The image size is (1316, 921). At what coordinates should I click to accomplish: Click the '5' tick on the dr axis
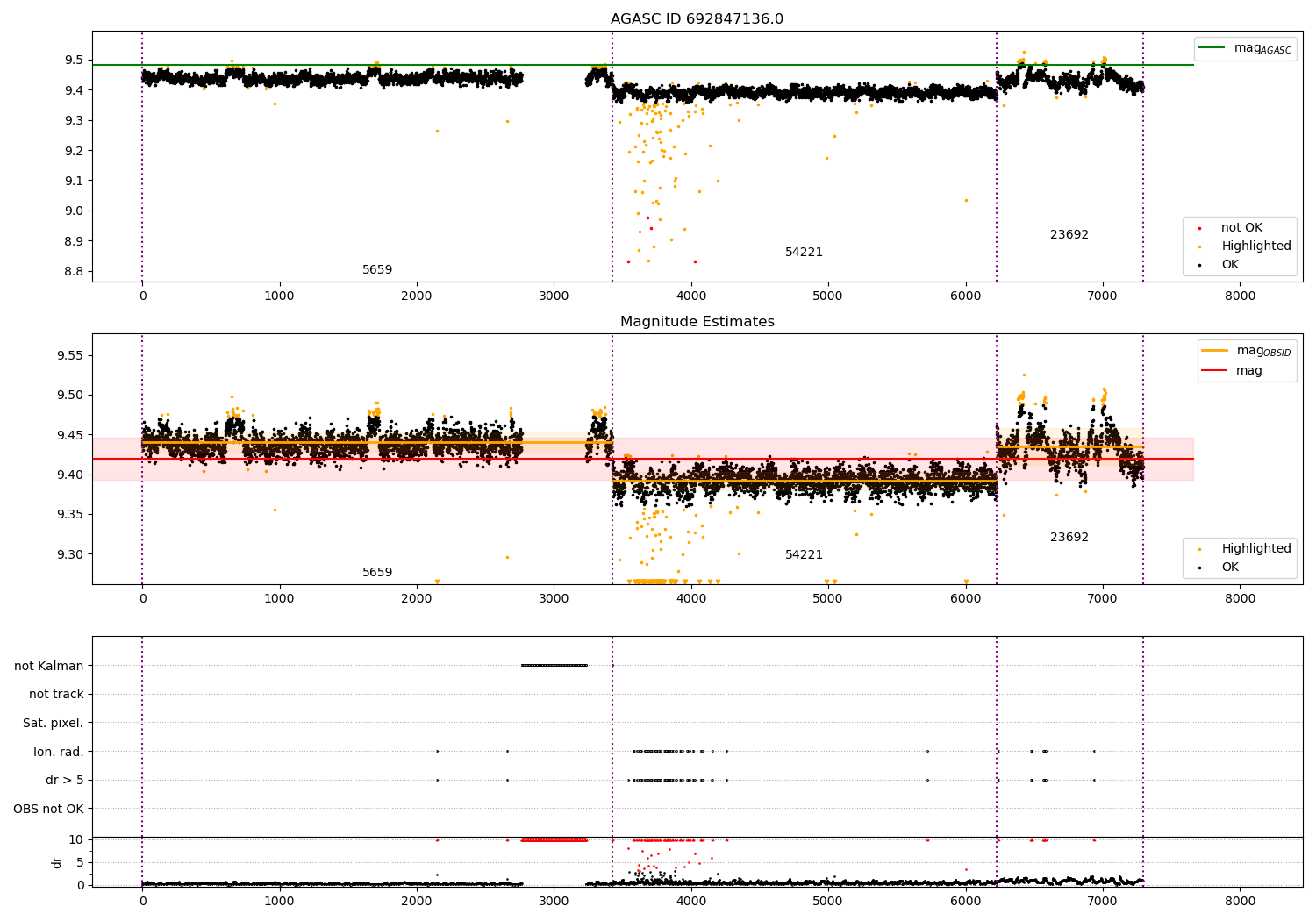click(80, 862)
